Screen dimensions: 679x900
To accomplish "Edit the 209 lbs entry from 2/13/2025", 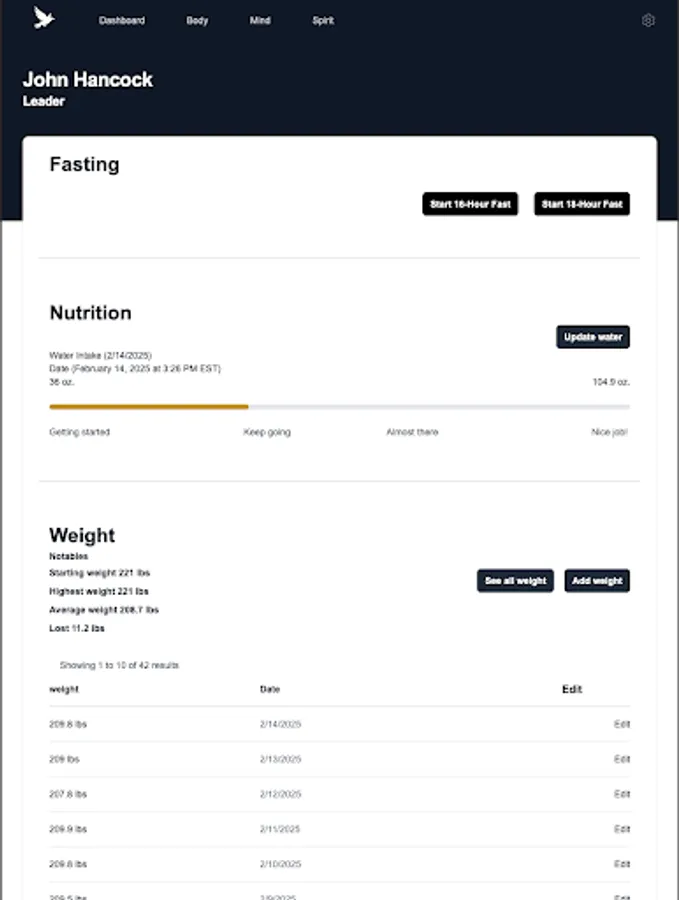I will 621,758.
